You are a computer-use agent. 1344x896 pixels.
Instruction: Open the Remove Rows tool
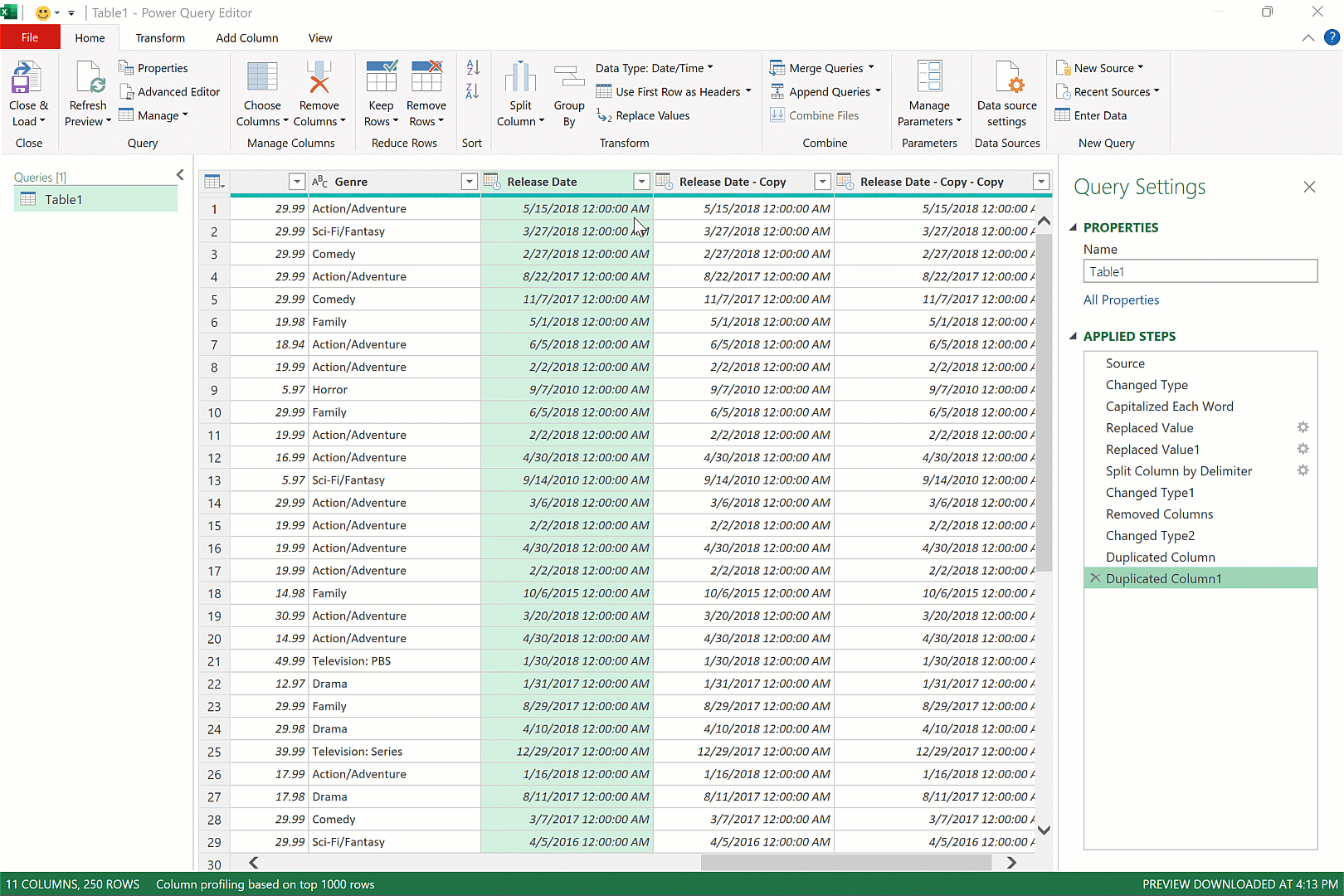pos(426,91)
